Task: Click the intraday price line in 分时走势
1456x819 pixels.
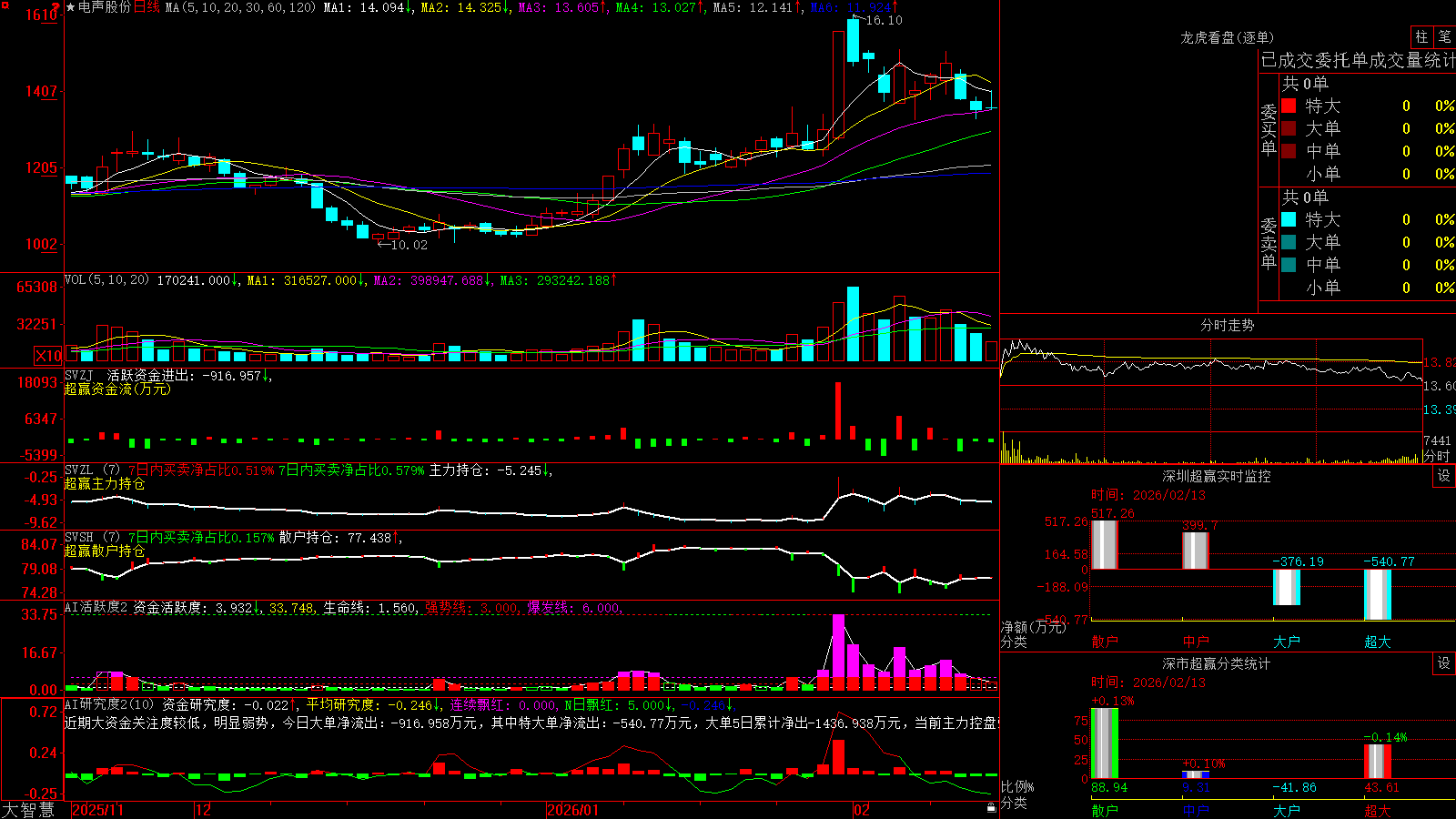Action: [x=1210, y=364]
